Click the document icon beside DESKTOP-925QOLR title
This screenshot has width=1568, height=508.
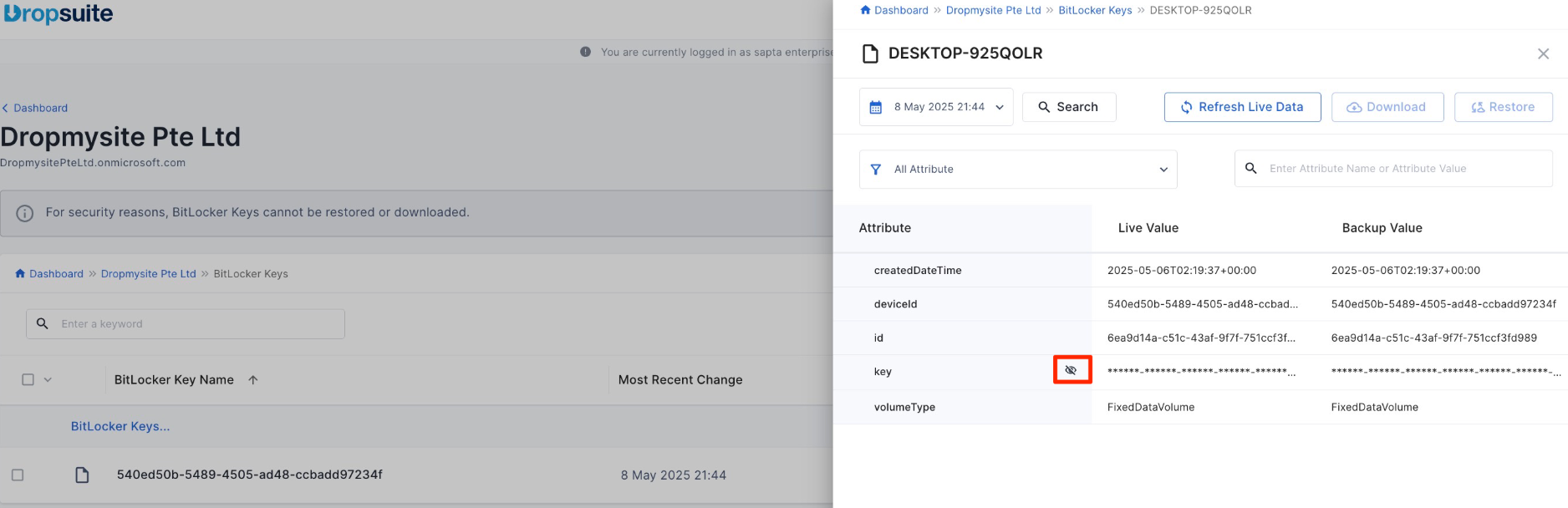pos(870,53)
